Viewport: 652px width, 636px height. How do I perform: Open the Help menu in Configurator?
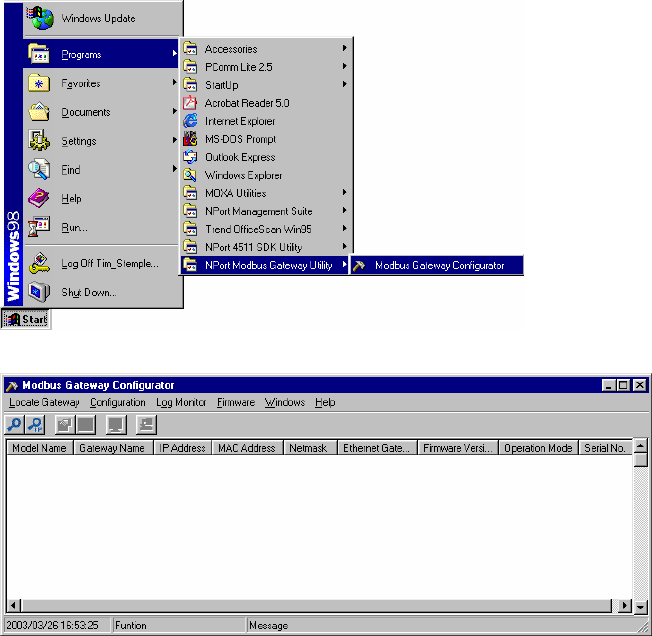tap(325, 402)
